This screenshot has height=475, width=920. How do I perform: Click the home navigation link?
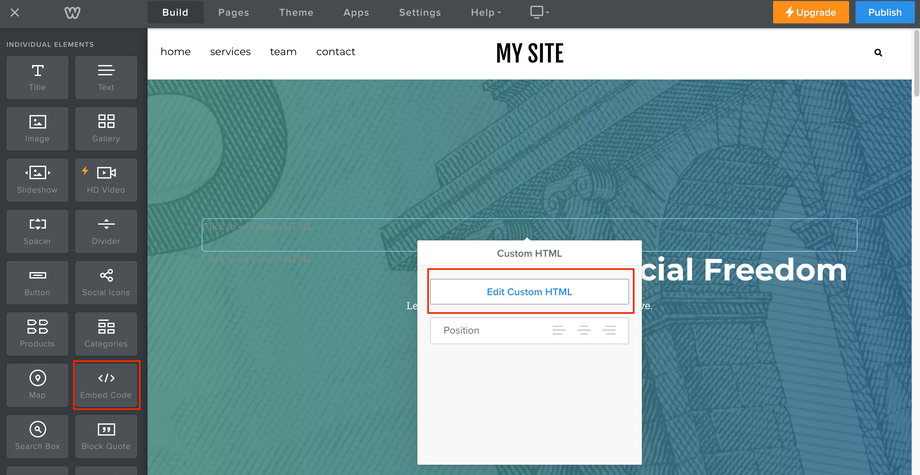point(175,52)
